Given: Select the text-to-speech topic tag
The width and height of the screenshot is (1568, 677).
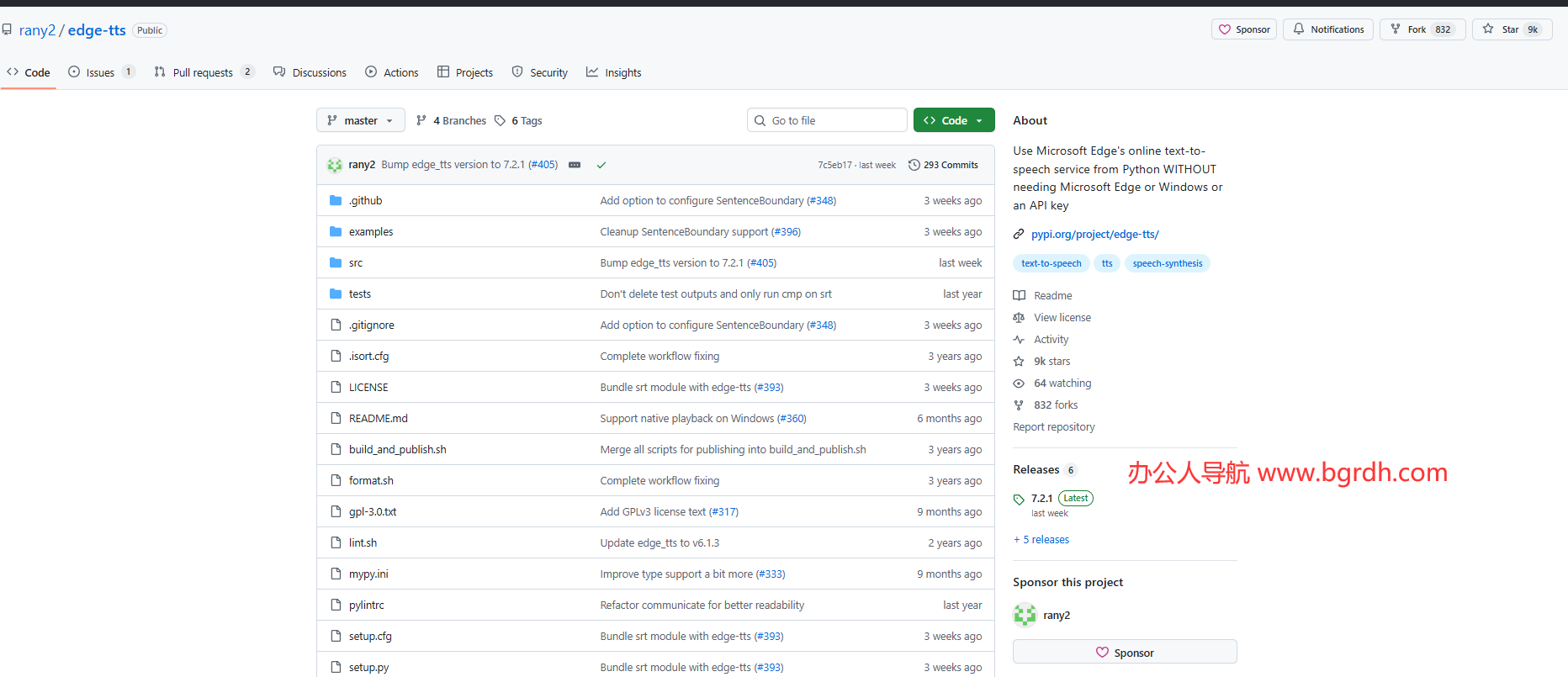Looking at the screenshot, I should coord(1051,263).
